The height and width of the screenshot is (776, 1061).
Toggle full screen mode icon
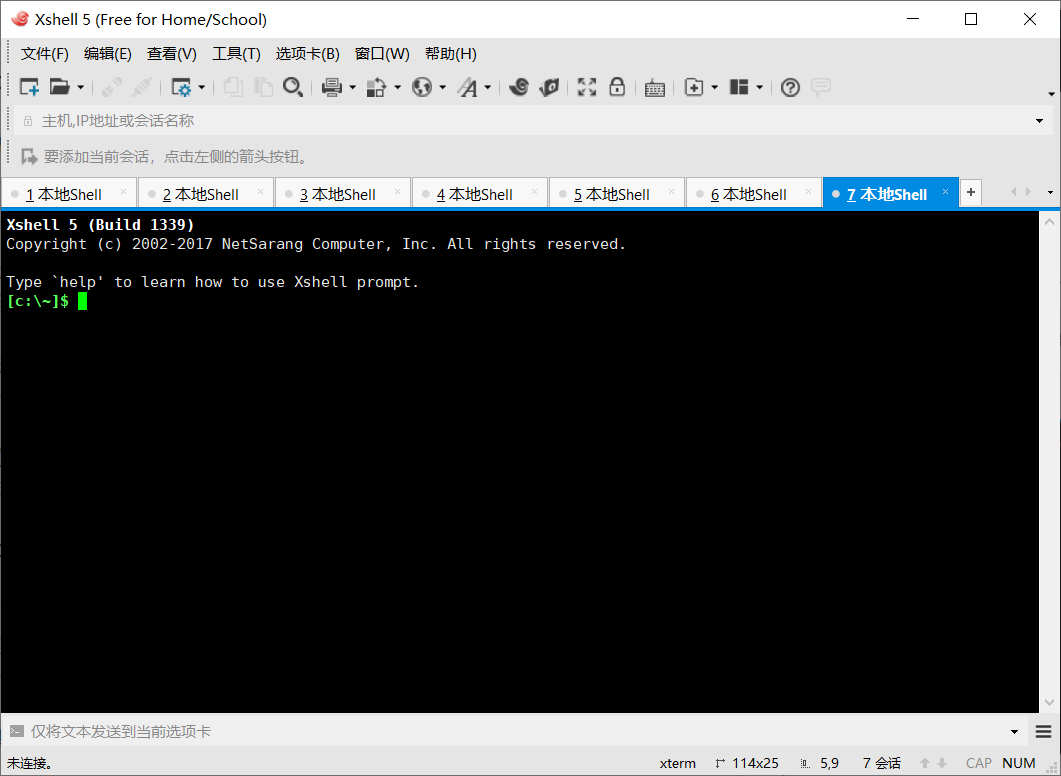[x=587, y=87]
